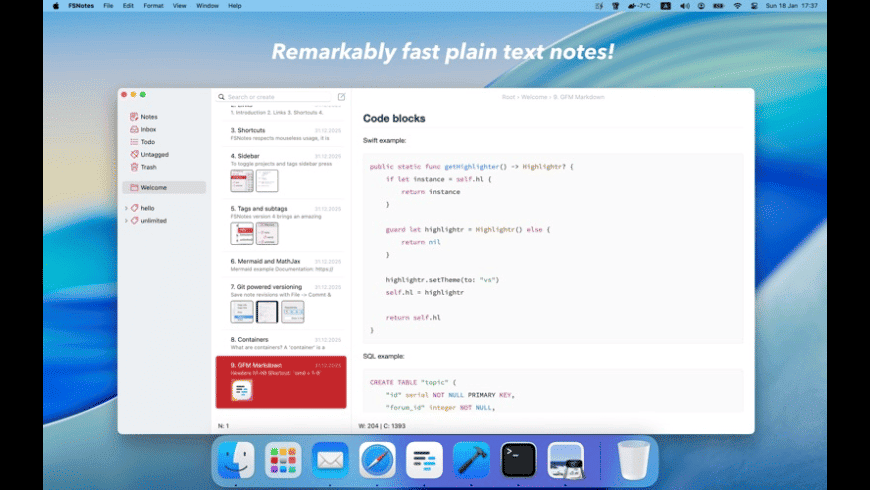The height and width of the screenshot is (490, 870).
Task: Expand the hello tag tree
Action: (x=126, y=208)
